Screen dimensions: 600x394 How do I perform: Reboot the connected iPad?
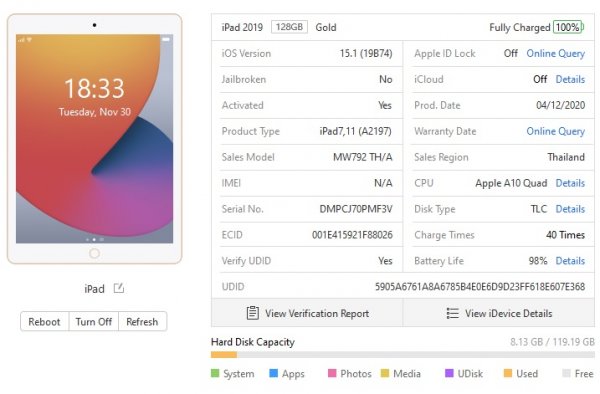44,322
